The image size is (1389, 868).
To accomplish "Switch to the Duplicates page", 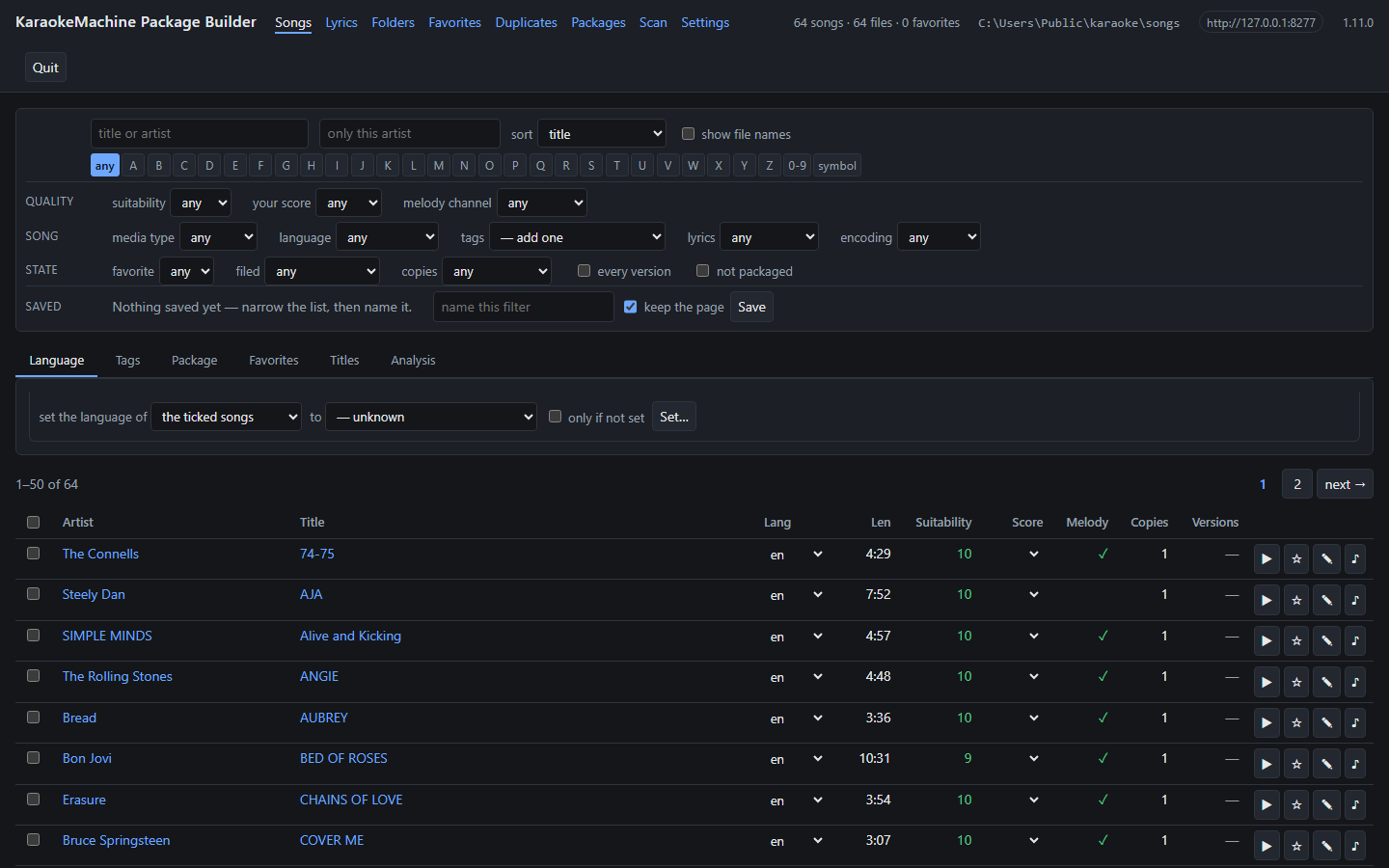I will coord(526,22).
